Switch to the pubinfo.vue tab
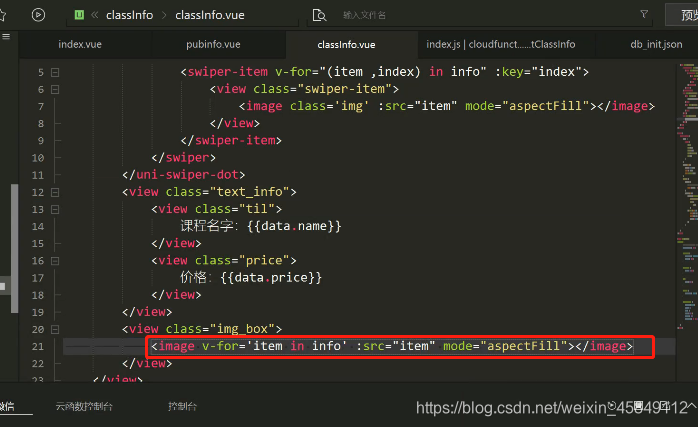Image resolution: width=698 pixels, height=427 pixels. 213,45
